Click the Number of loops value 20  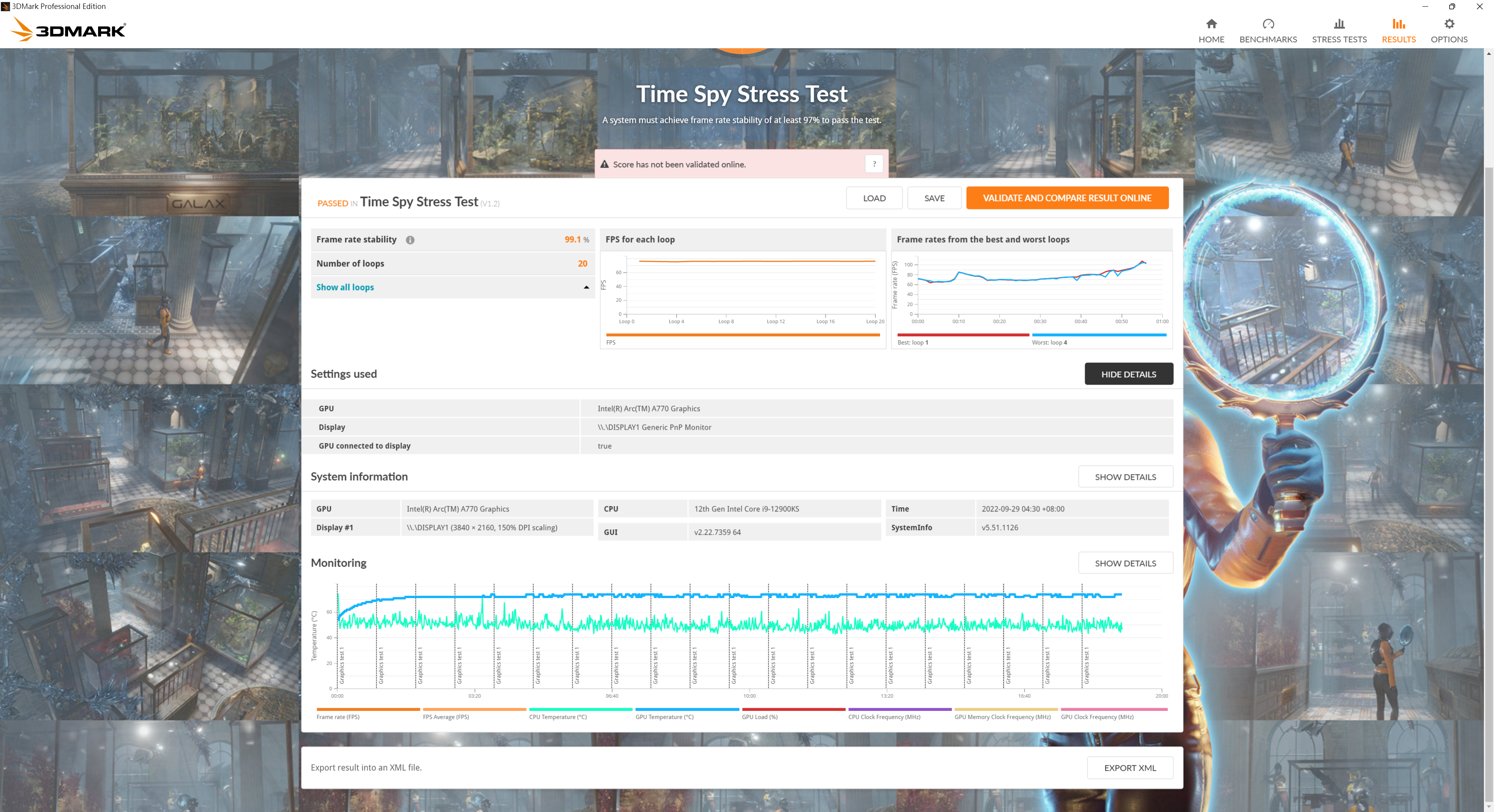582,264
